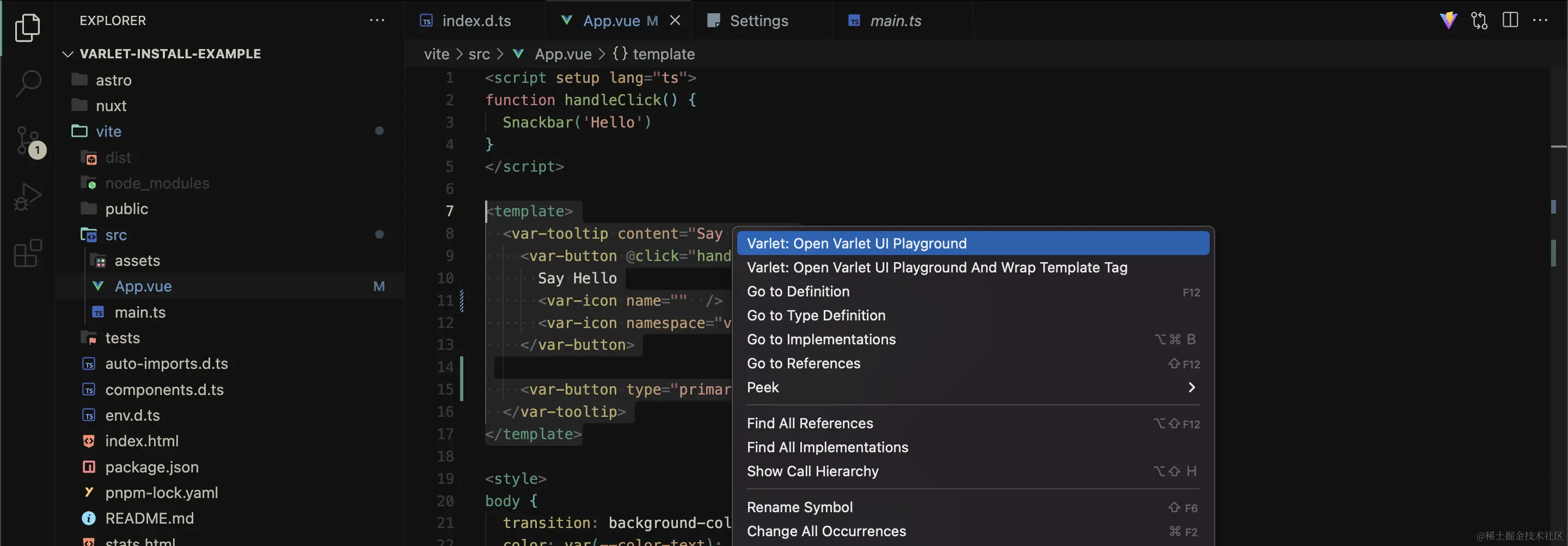The height and width of the screenshot is (546, 1568).
Task: Select Show Call Hierarchy
Action: pos(973,471)
